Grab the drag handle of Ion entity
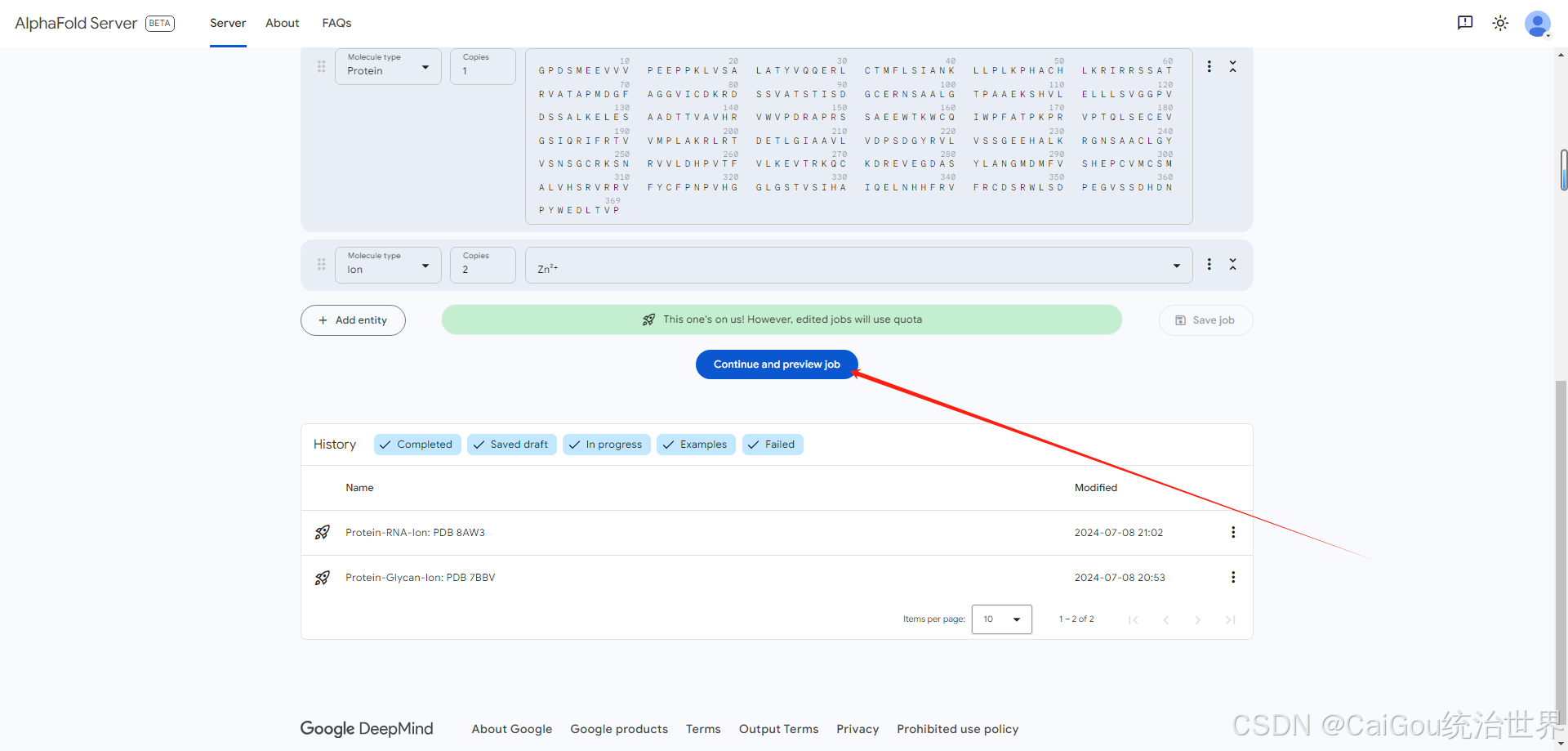 321,265
